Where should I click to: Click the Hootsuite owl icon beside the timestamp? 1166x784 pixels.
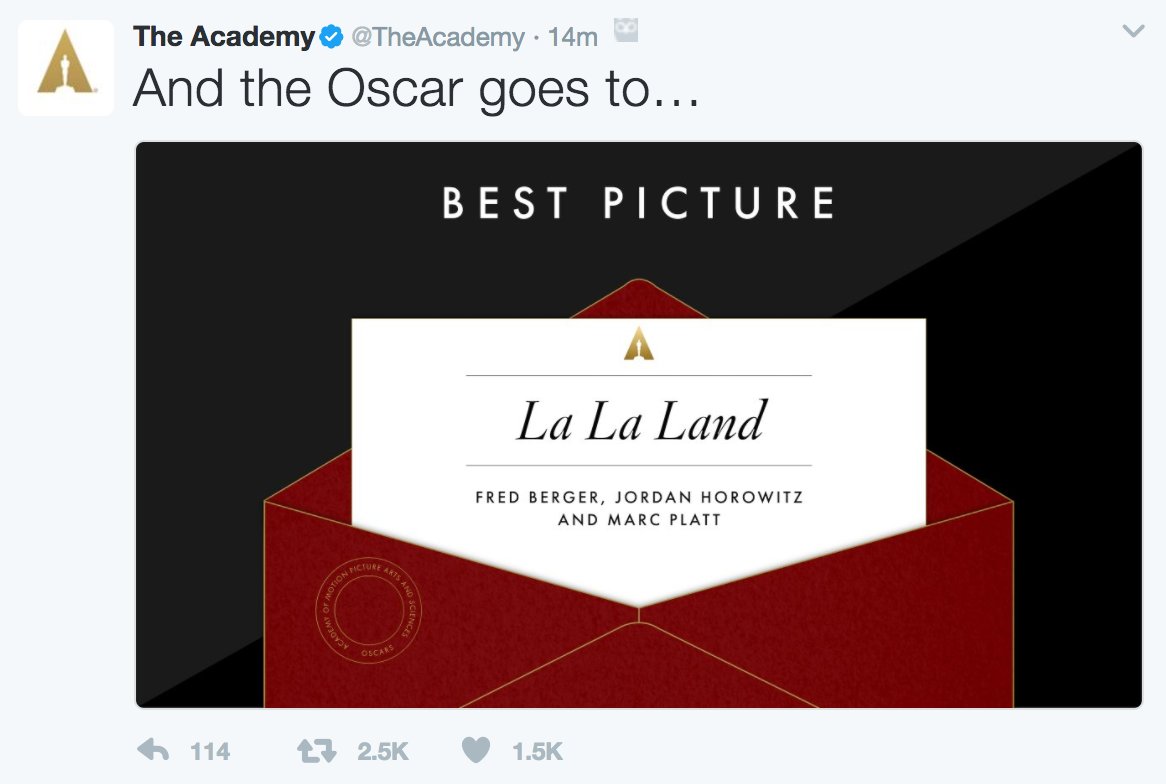tap(626, 32)
